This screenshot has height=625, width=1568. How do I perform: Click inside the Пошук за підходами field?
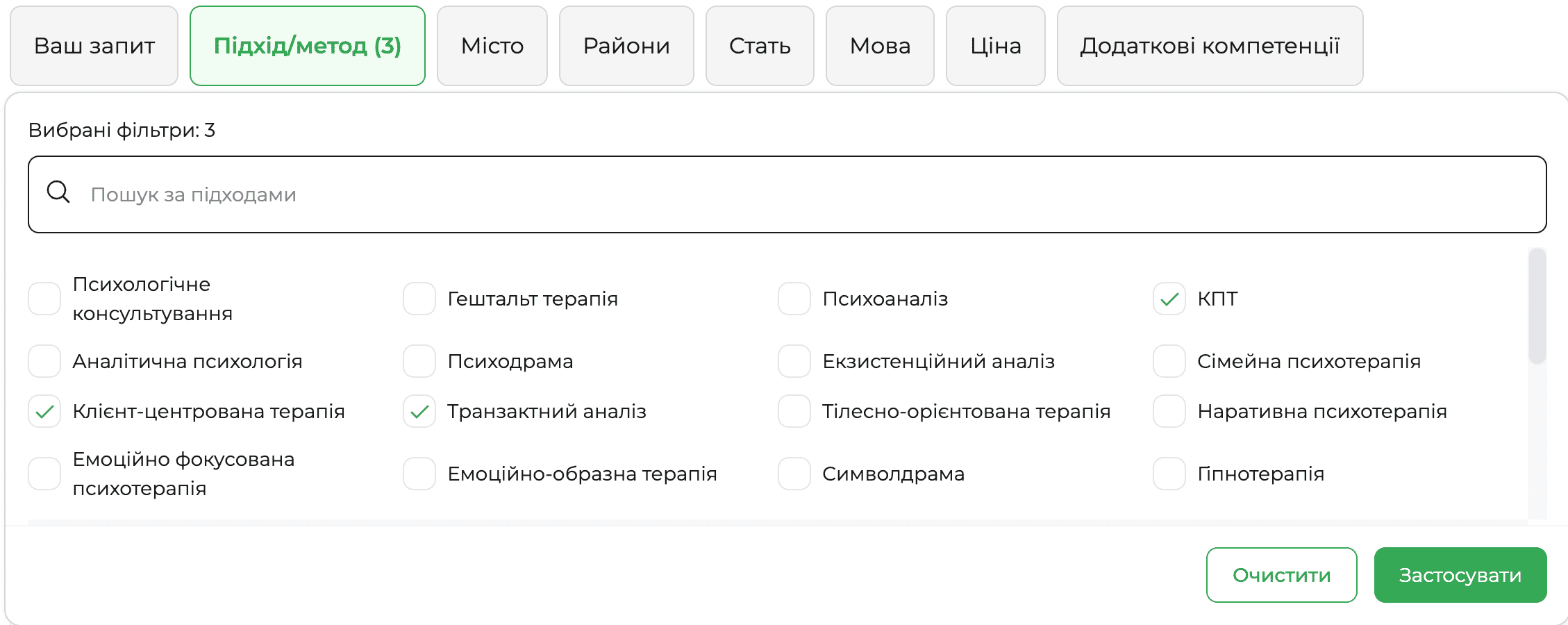coord(486,194)
